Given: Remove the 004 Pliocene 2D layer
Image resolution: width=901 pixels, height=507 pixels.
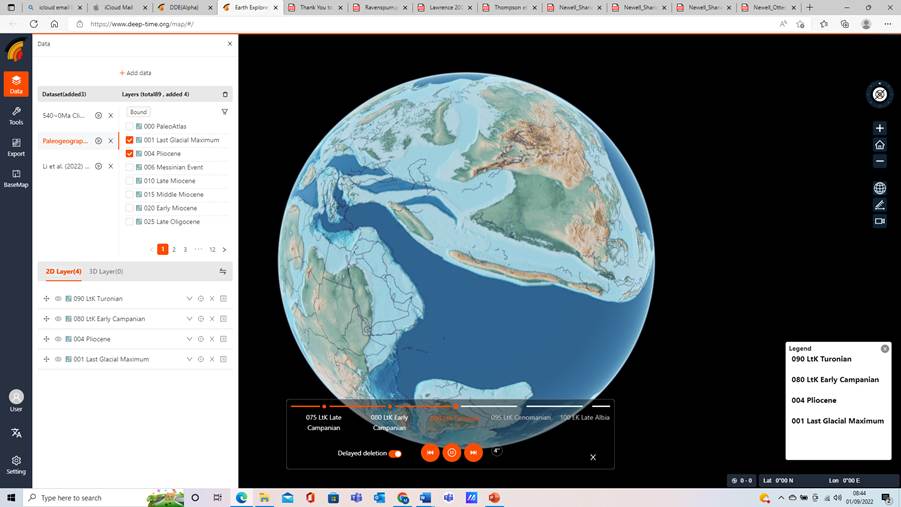Looking at the screenshot, I should 212,339.
